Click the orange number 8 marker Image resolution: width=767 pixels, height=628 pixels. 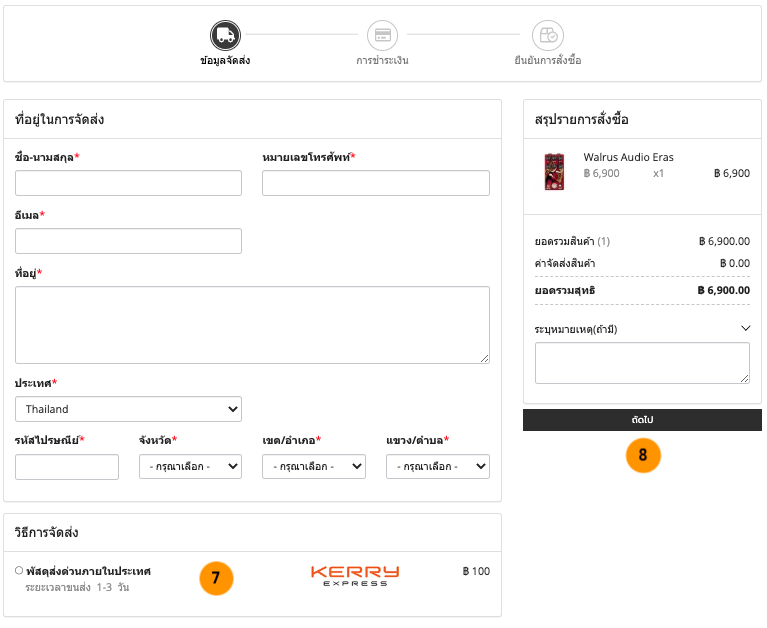point(643,455)
